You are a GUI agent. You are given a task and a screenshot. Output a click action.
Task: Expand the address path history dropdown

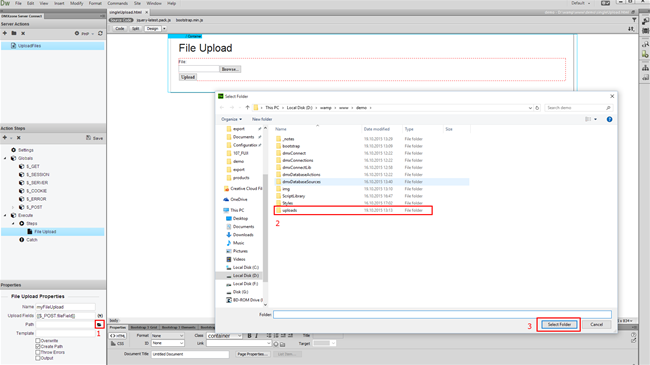point(530,108)
